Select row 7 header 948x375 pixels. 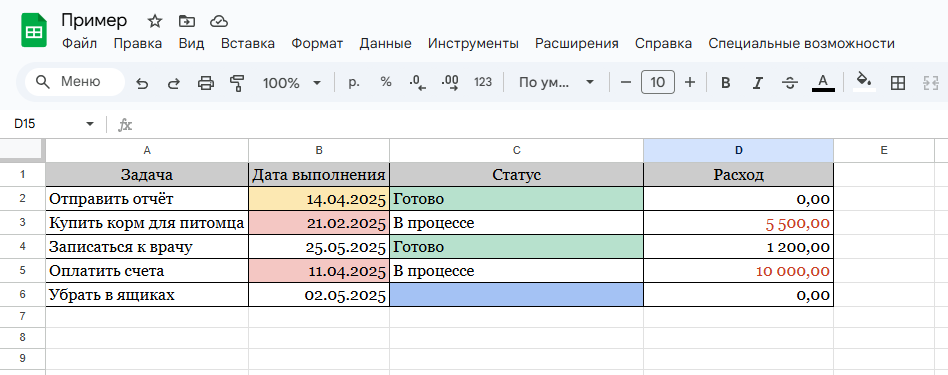tap(22, 316)
